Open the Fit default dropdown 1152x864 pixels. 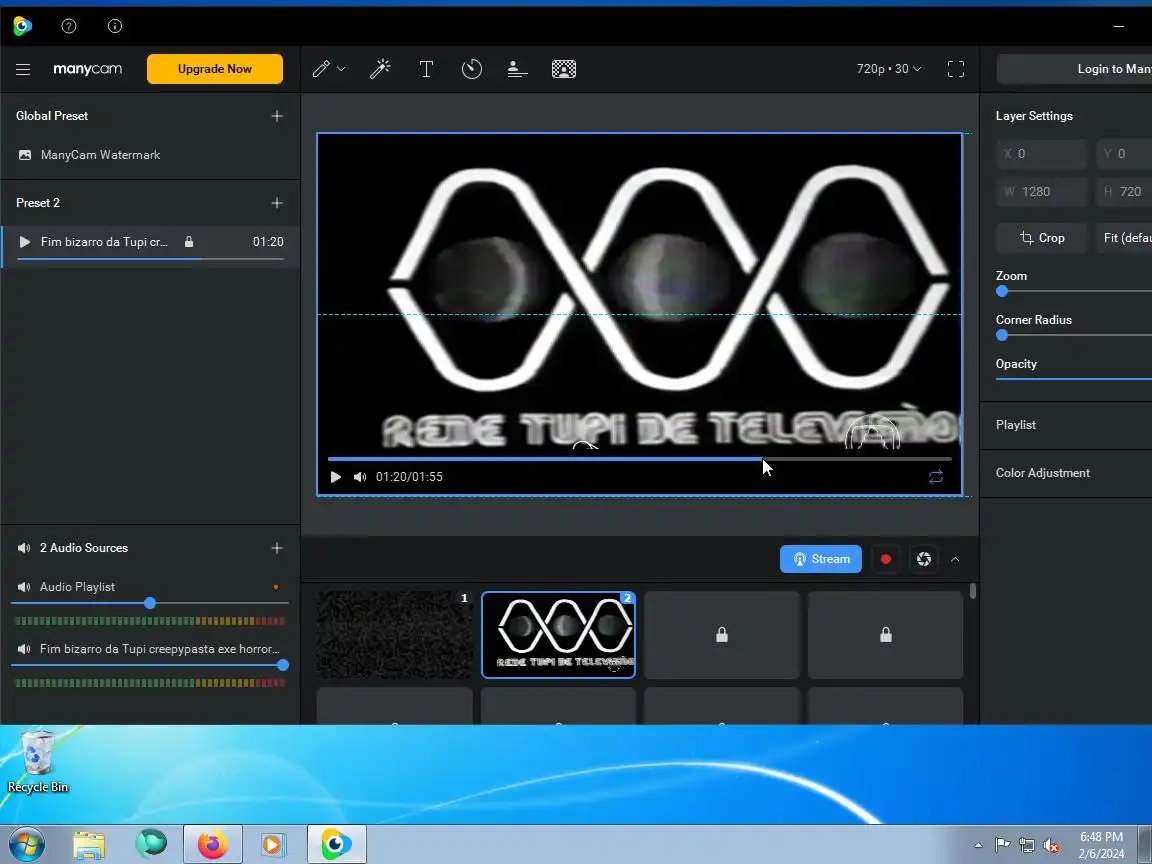click(x=1124, y=238)
